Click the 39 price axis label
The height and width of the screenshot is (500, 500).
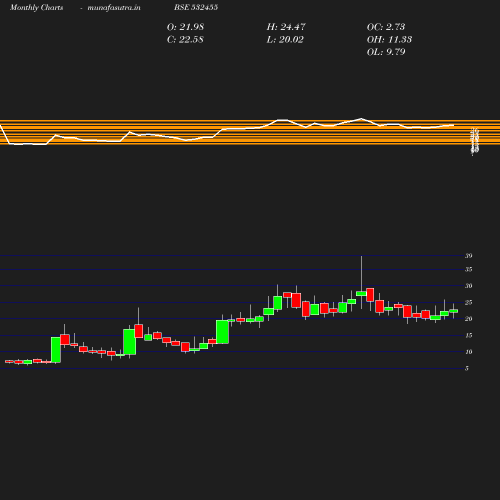point(469,256)
